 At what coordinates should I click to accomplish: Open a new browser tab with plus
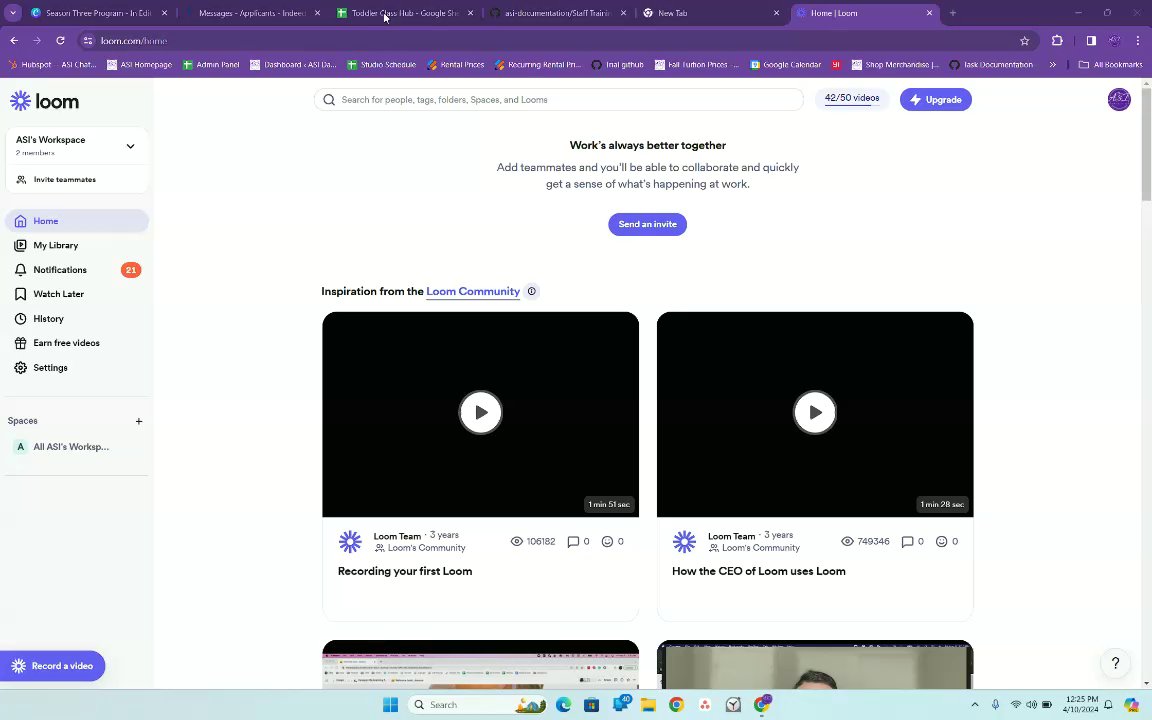[x=953, y=13]
